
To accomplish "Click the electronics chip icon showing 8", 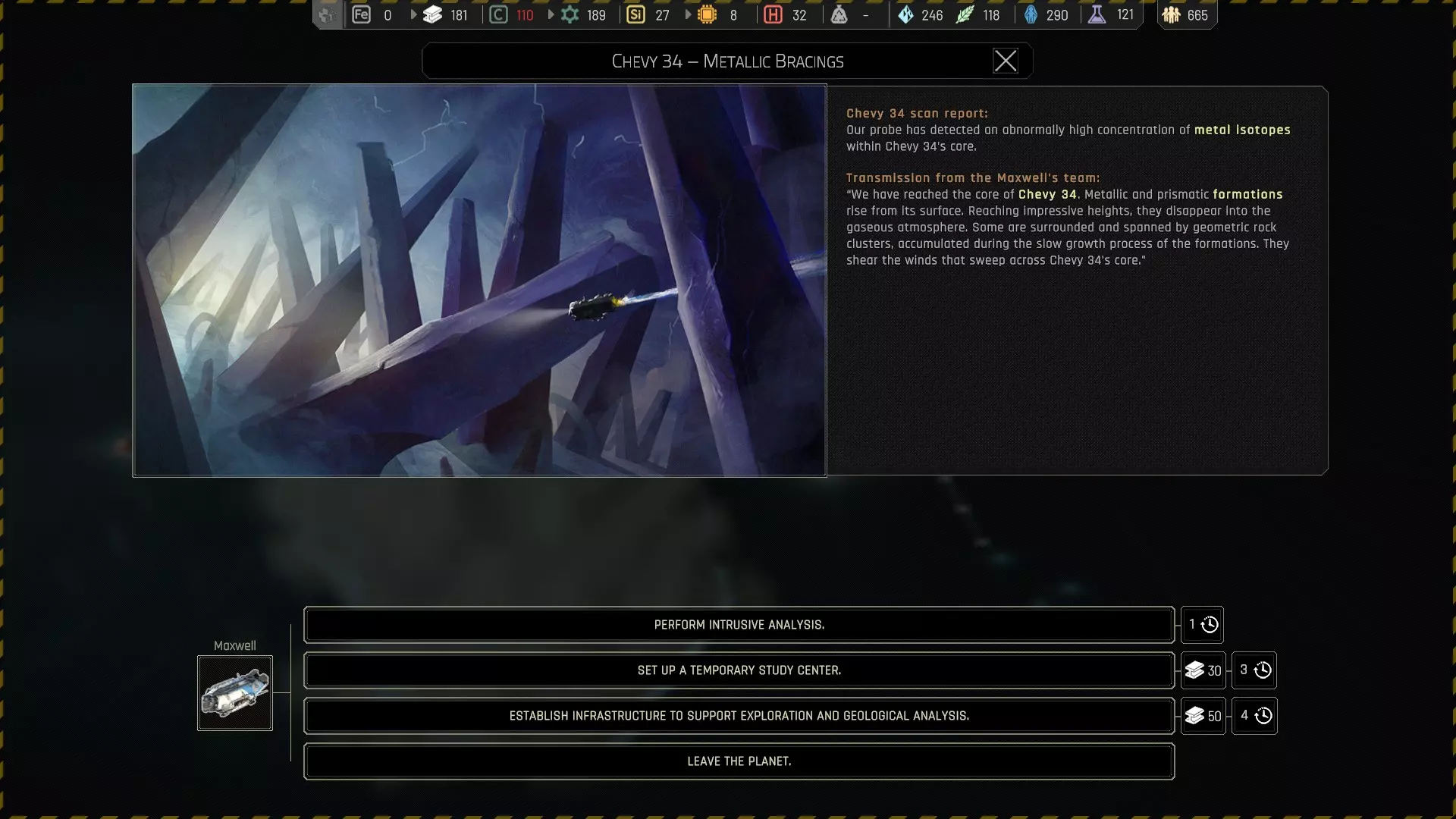I will pos(707,14).
